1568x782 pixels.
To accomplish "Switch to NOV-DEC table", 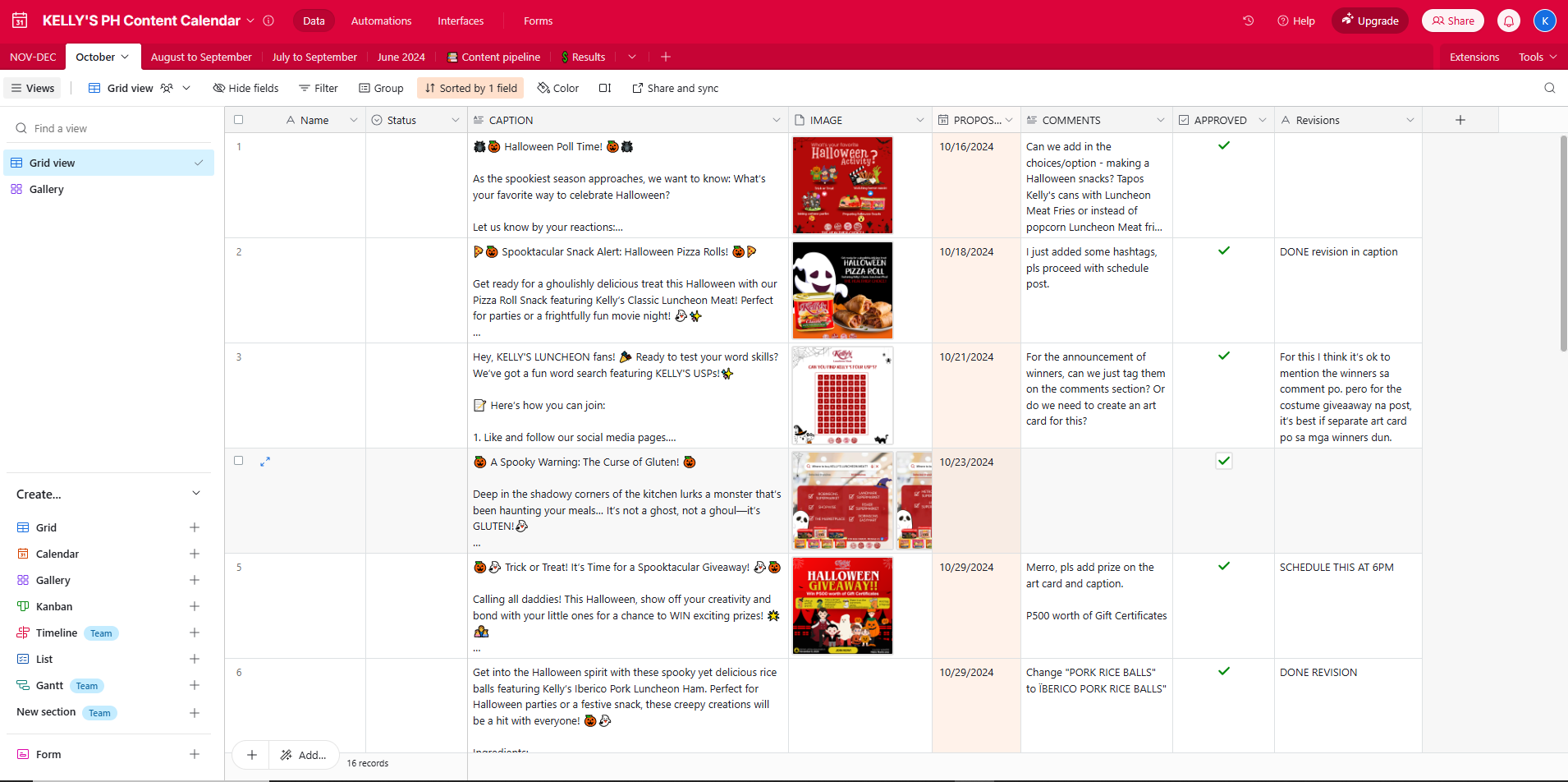I will [33, 57].
